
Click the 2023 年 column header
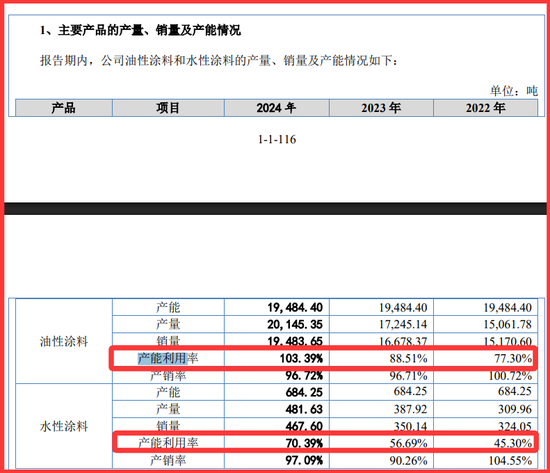click(x=381, y=108)
